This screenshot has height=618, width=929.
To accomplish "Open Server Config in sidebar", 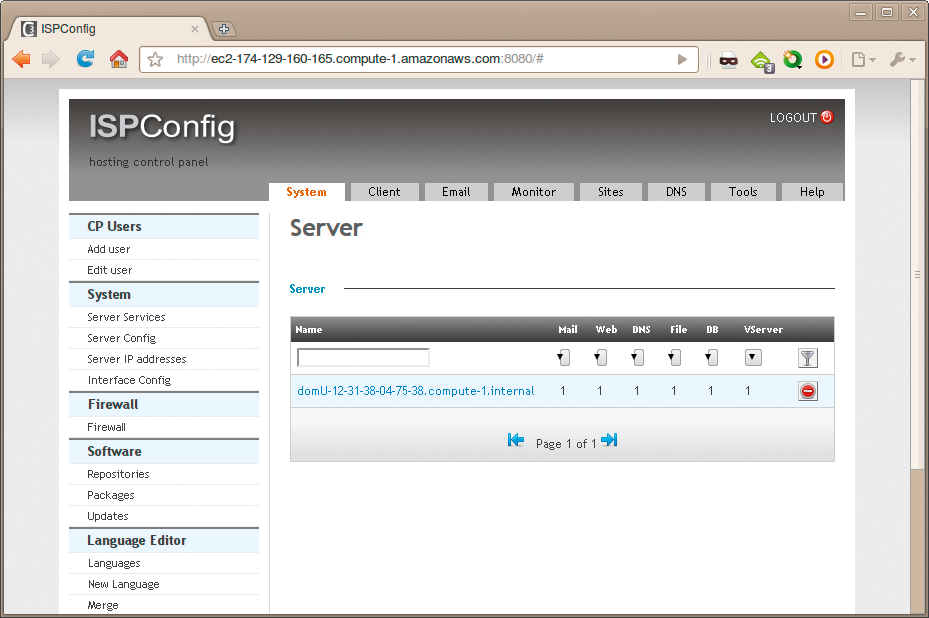I will coord(121,338).
